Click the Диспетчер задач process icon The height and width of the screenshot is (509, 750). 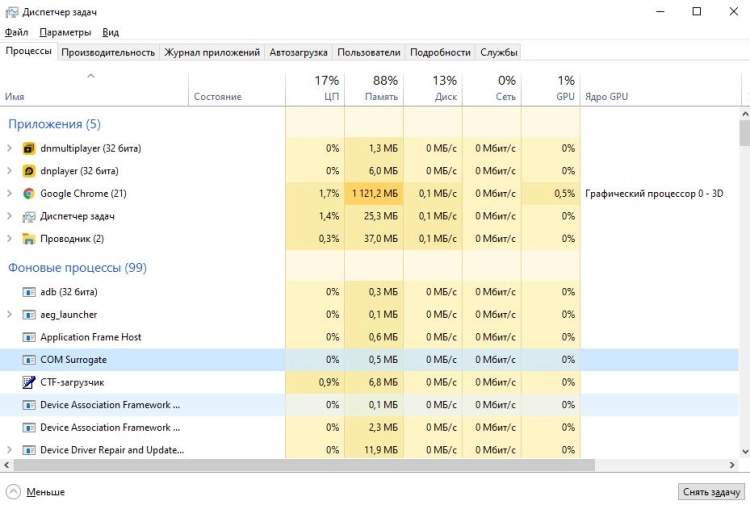29,216
